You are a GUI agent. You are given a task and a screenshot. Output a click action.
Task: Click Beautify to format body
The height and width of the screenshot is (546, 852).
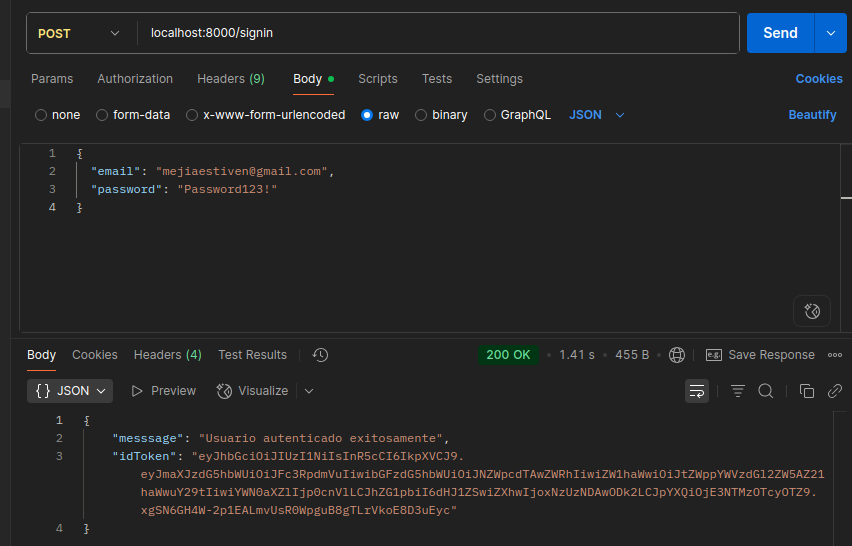point(812,115)
